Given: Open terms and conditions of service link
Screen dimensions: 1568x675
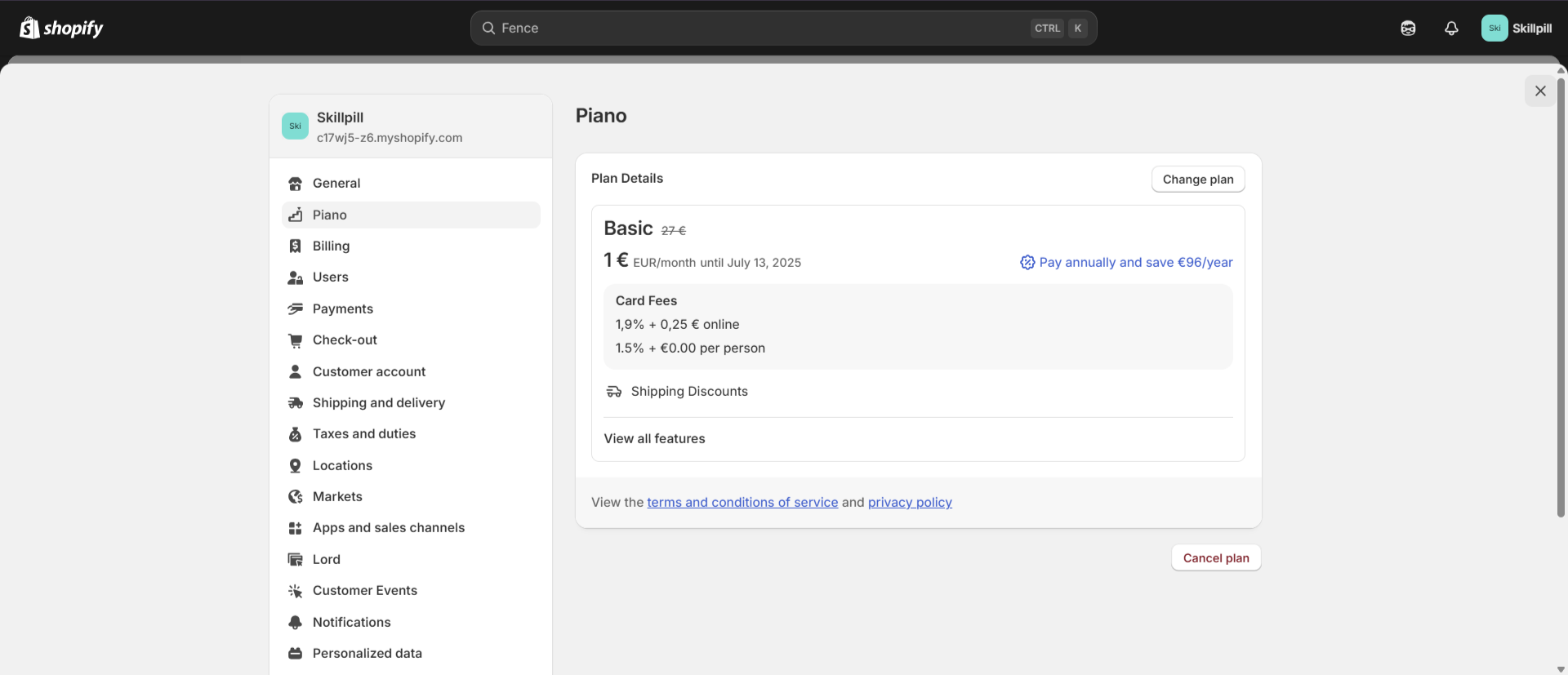Looking at the screenshot, I should pos(742,503).
